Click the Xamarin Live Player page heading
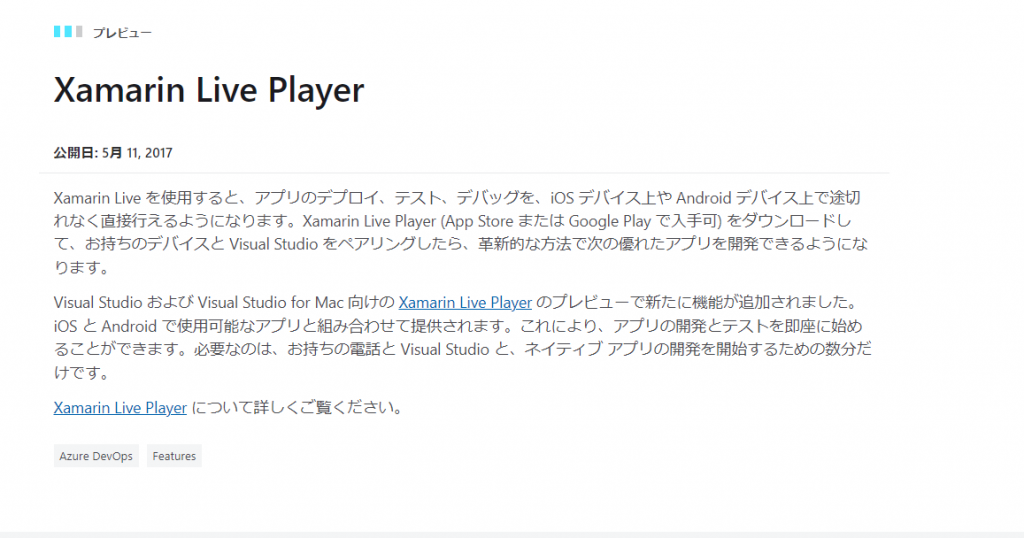Image resolution: width=1024 pixels, height=538 pixels. pos(209,90)
